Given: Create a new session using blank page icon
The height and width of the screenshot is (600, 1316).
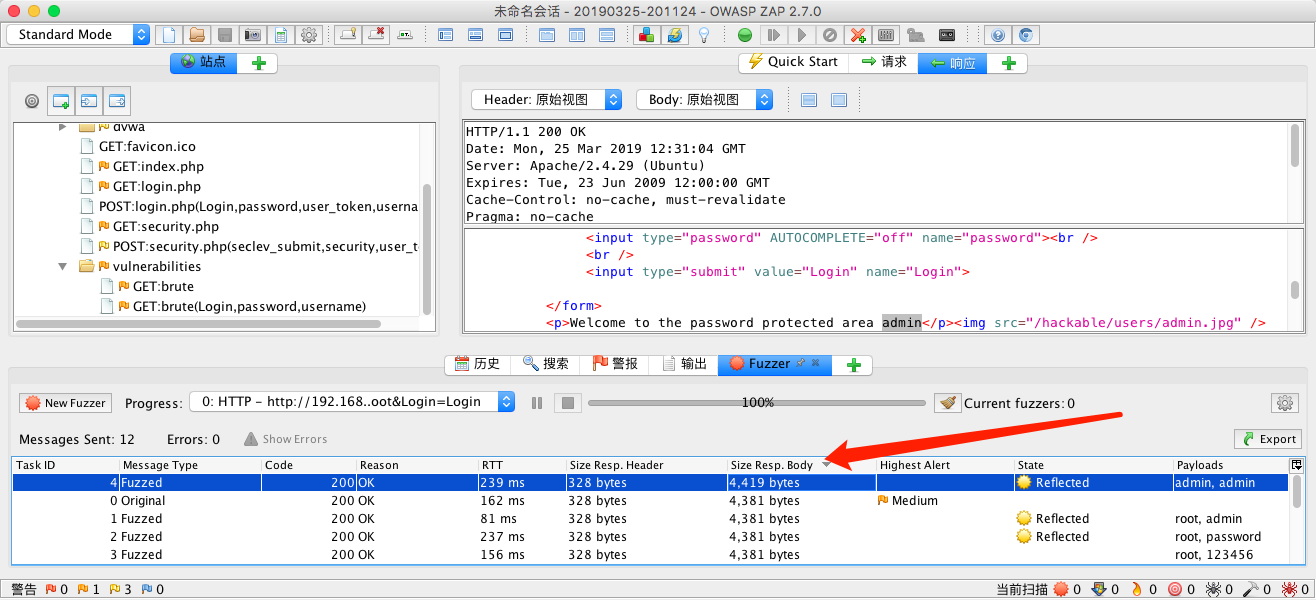Looking at the screenshot, I should click(x=168, y=34).
